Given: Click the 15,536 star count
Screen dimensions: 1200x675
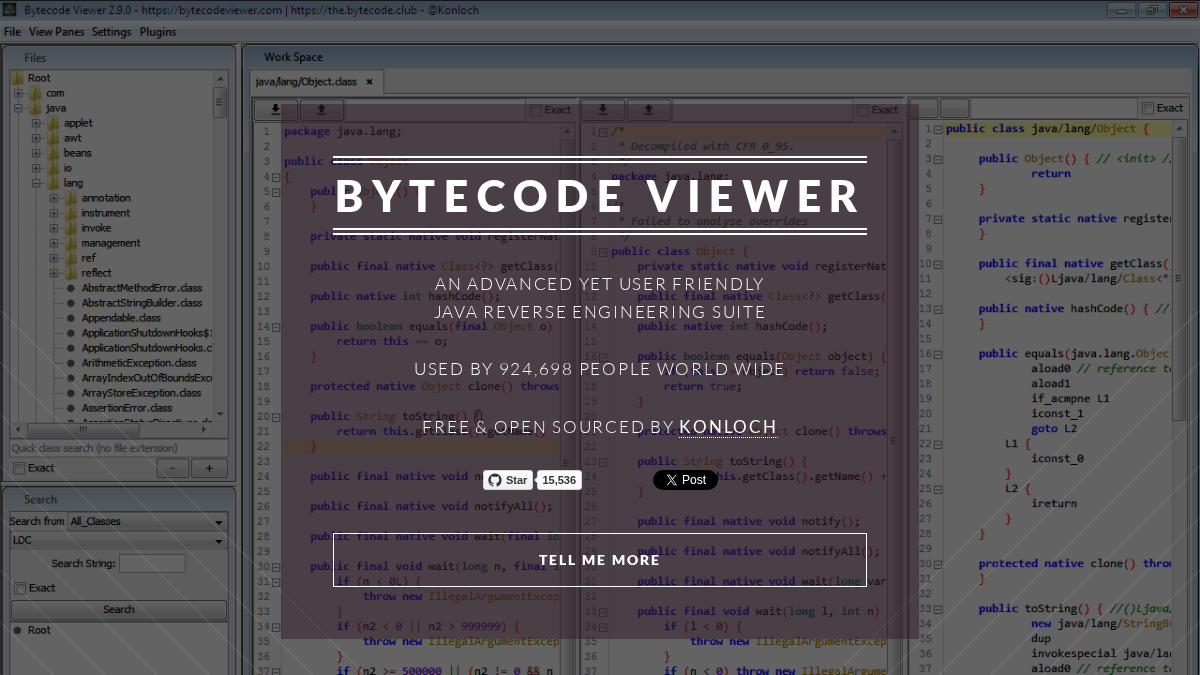Looking at the screenshot, I should (x=559, y=480).
